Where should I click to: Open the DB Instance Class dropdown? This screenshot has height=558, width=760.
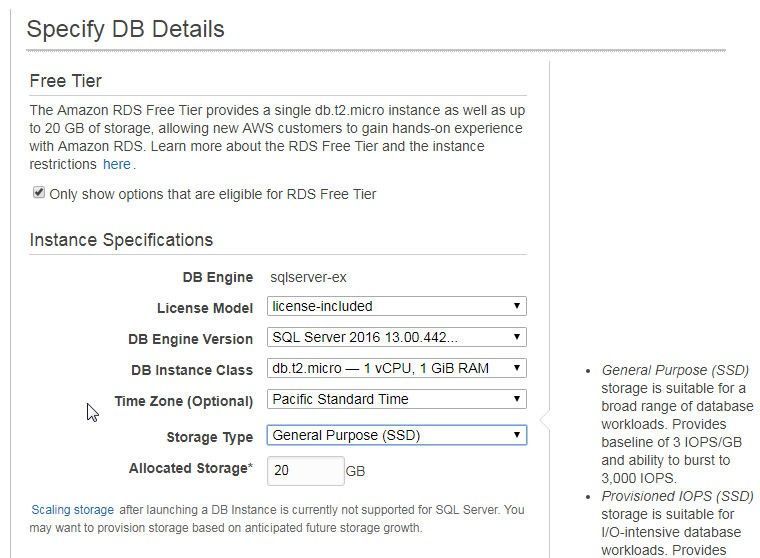396,368
